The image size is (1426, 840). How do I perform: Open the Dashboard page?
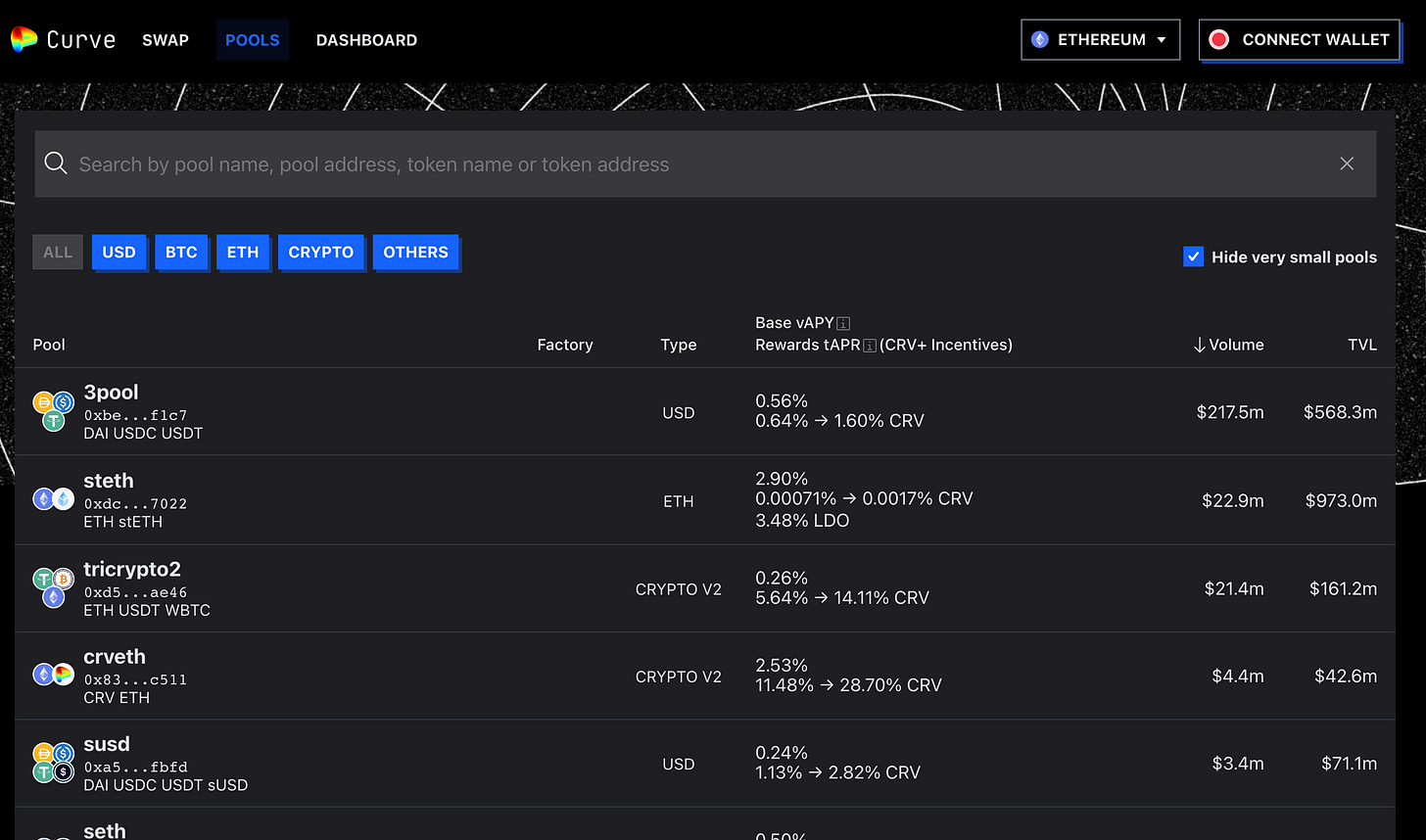pyautogui.click(x=366, y=40)
